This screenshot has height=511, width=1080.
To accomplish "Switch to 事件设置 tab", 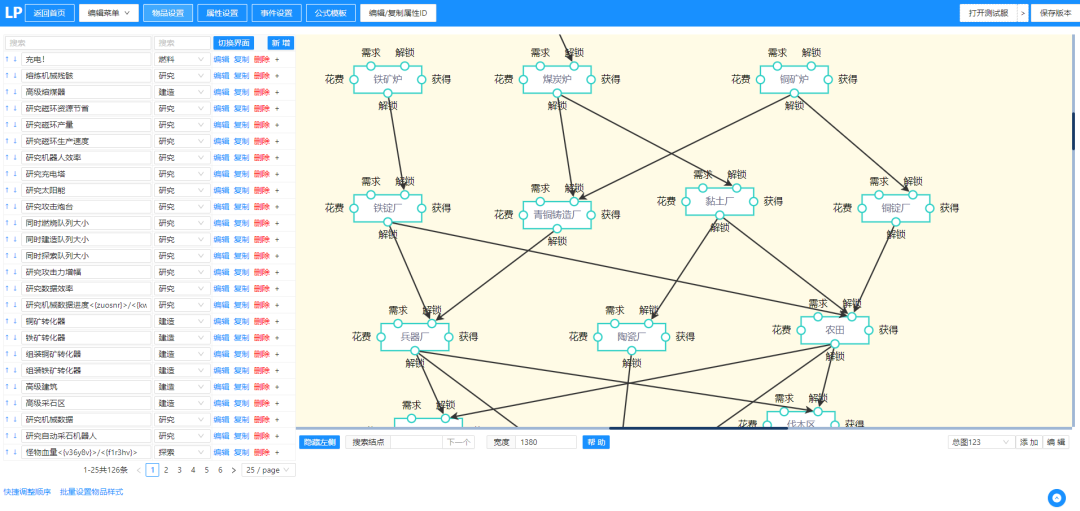I will tap(276, 13).
